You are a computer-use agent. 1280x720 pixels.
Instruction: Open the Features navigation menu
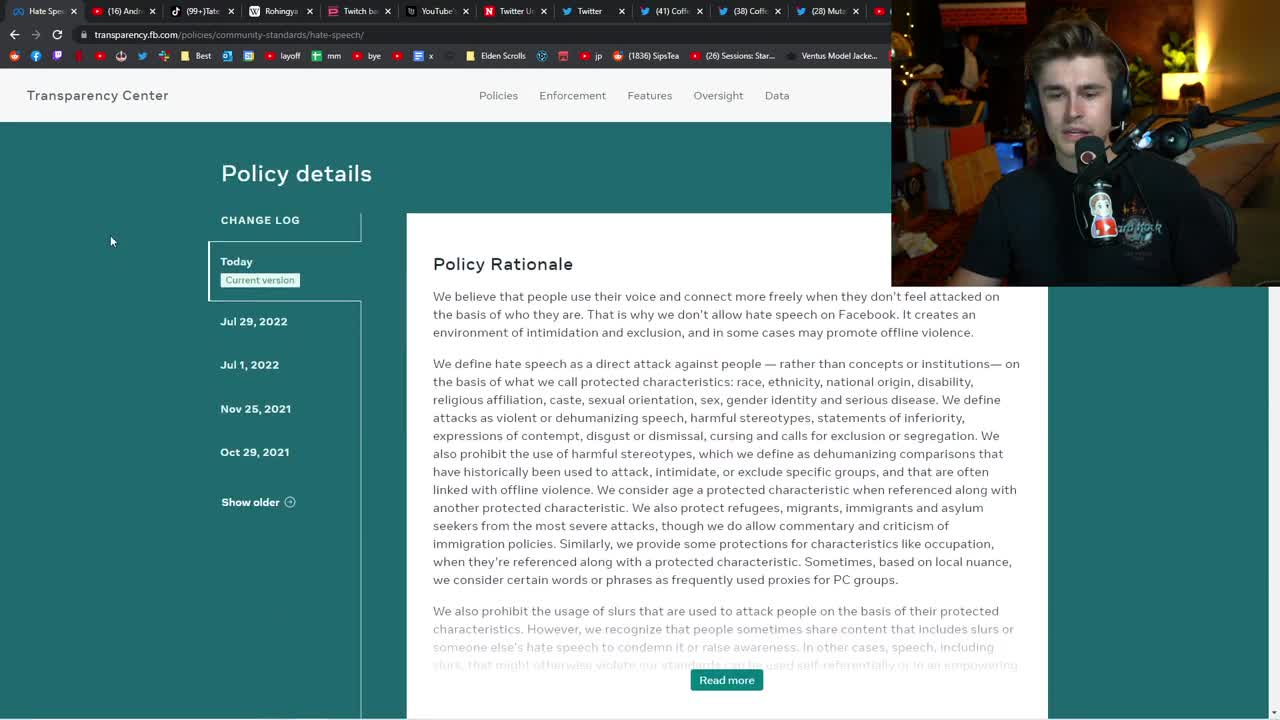click(649, 96)
